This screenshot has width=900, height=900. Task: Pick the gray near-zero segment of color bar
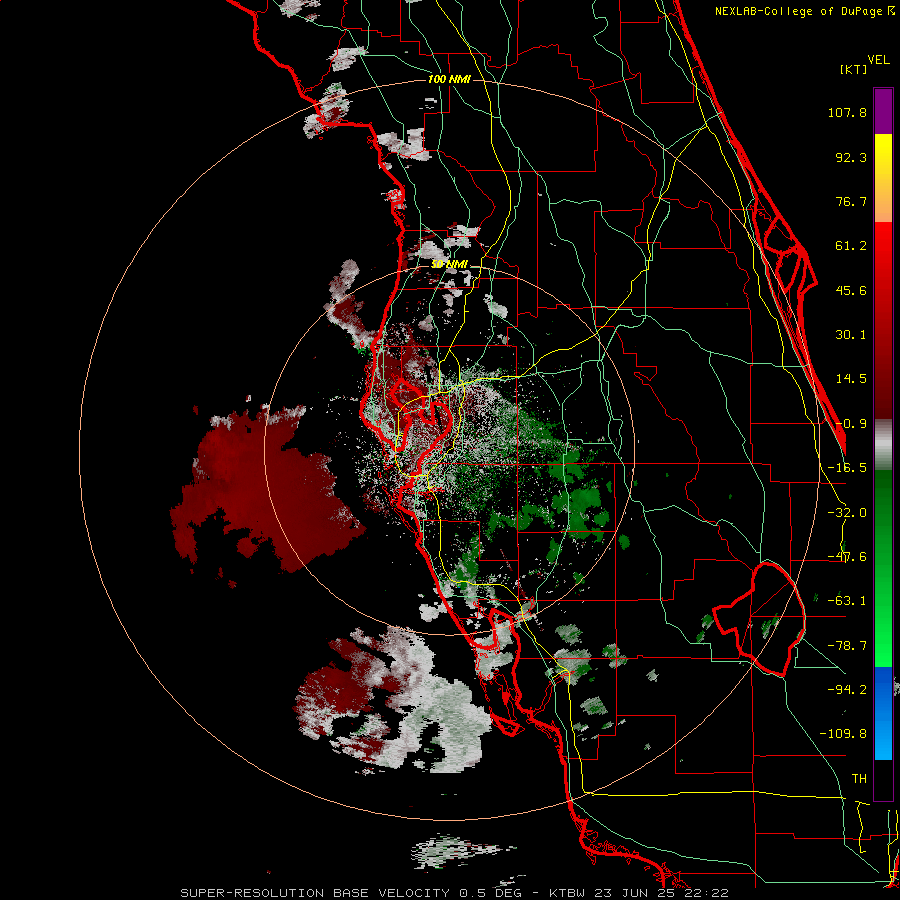[883, 445]
